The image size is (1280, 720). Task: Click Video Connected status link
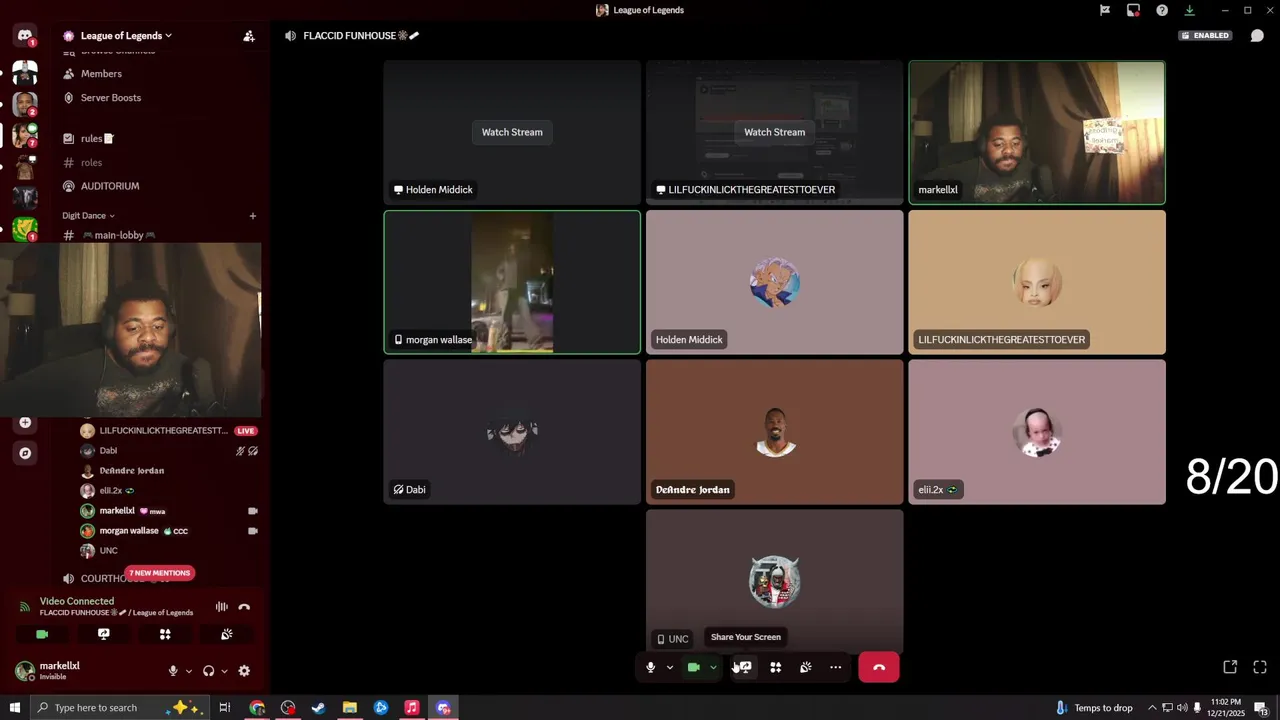coord(77,601)
